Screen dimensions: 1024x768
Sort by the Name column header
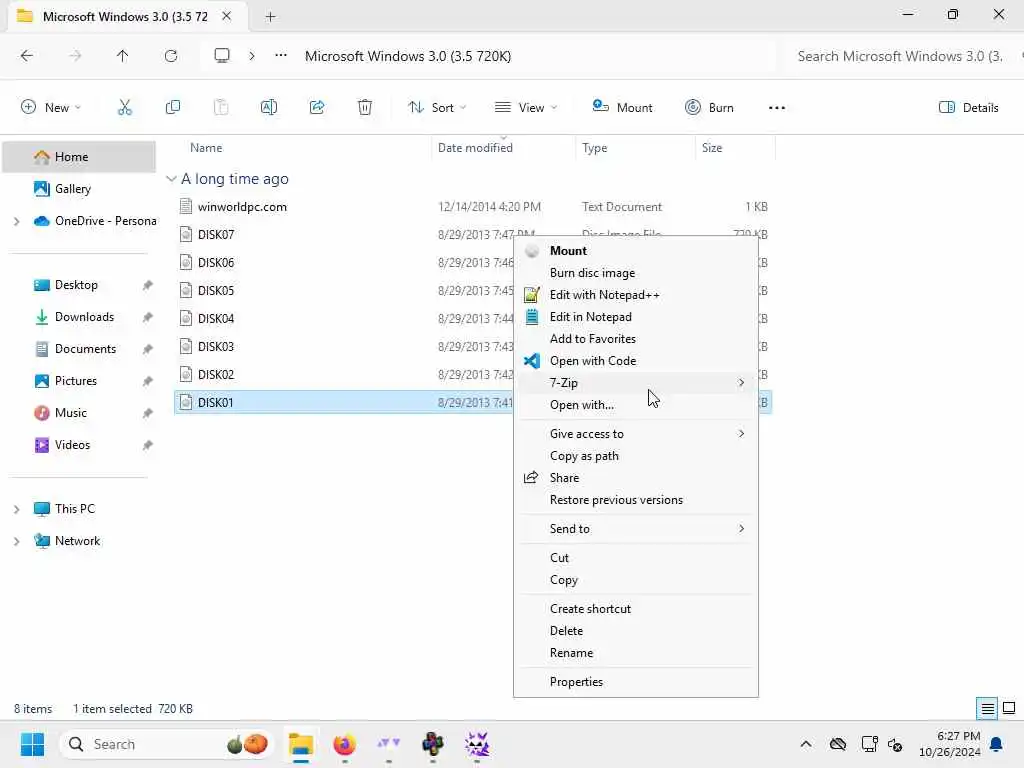click(206, 148)
